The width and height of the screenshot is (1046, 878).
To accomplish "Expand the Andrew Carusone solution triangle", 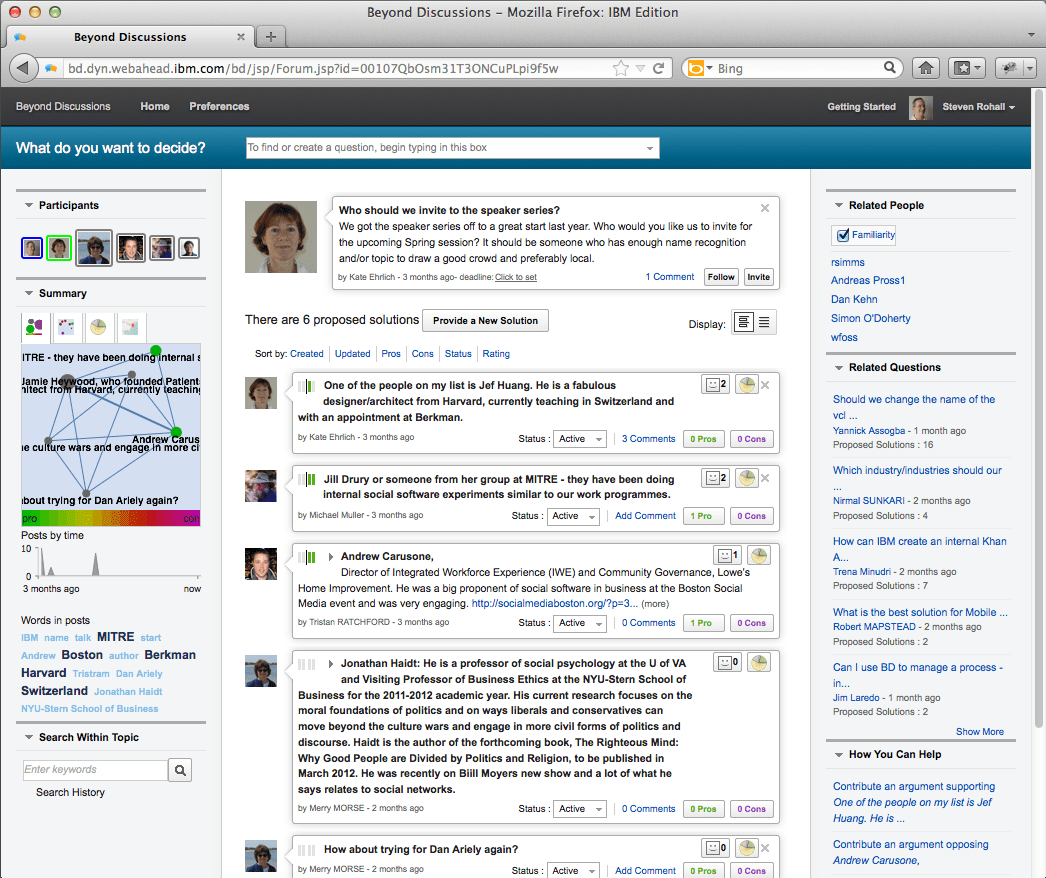I will [x=330, y=556].
